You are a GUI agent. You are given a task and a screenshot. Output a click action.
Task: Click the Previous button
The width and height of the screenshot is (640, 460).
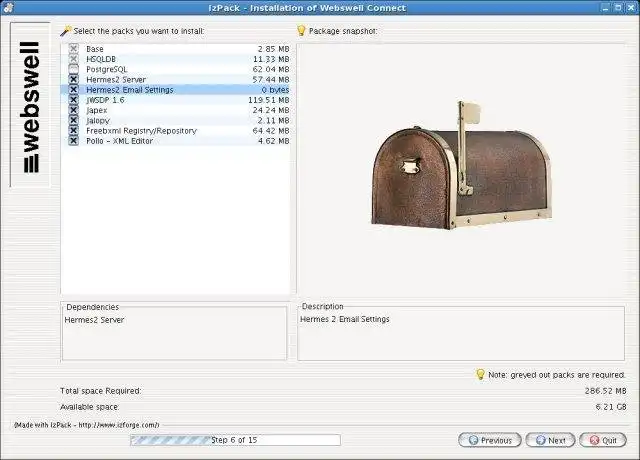tap(490, 440)
